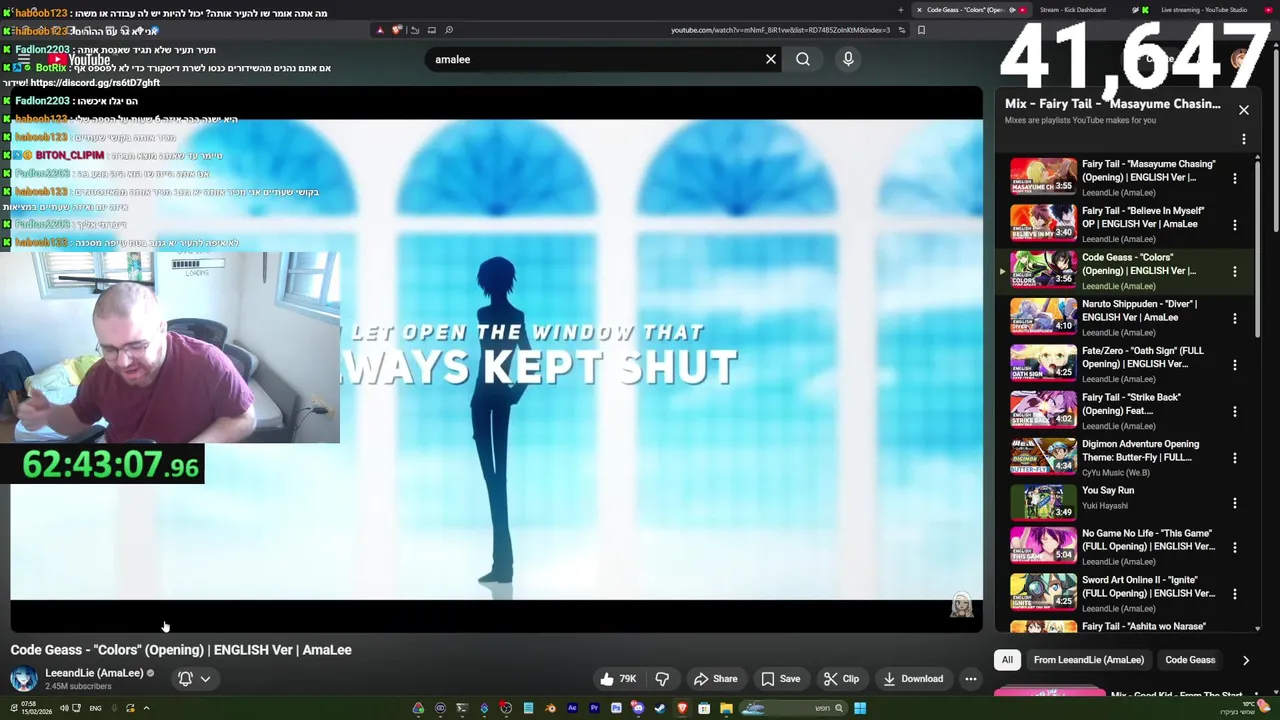Play Fairy Tail 'Masayume Chasing' thumbnail in playlist
This screenshot has height=720, width=1280.
pos(1043,177)
